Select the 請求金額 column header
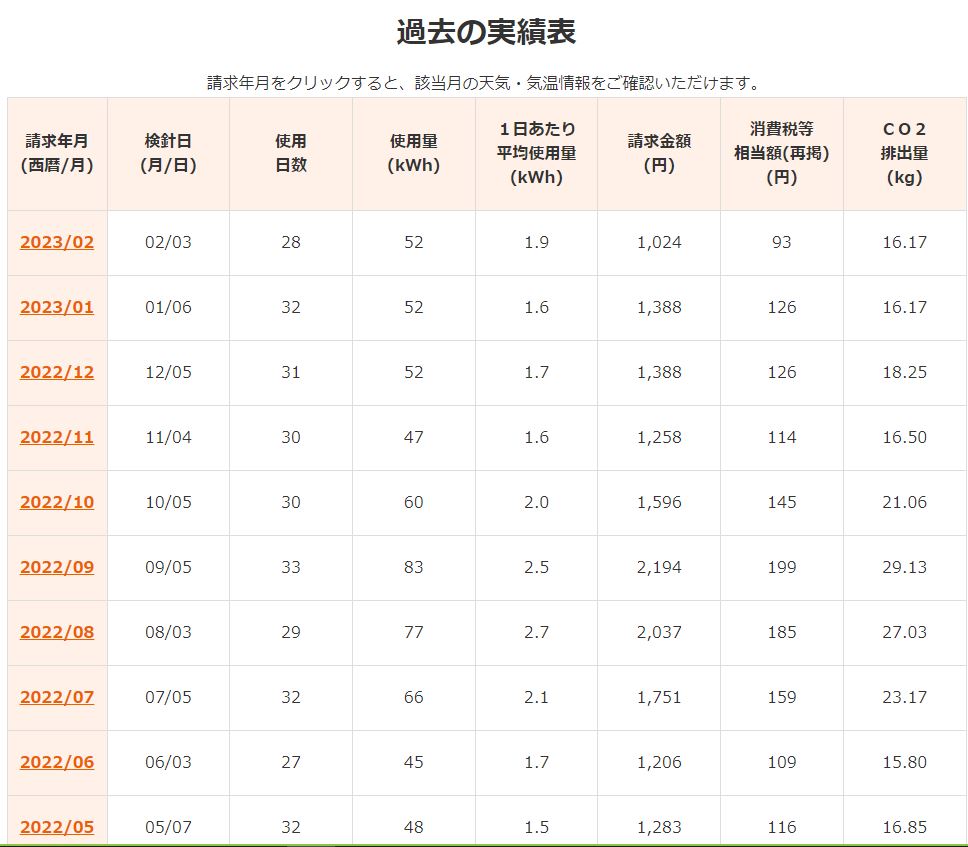The height and width of the screenshot is (847, 968). 659,154
